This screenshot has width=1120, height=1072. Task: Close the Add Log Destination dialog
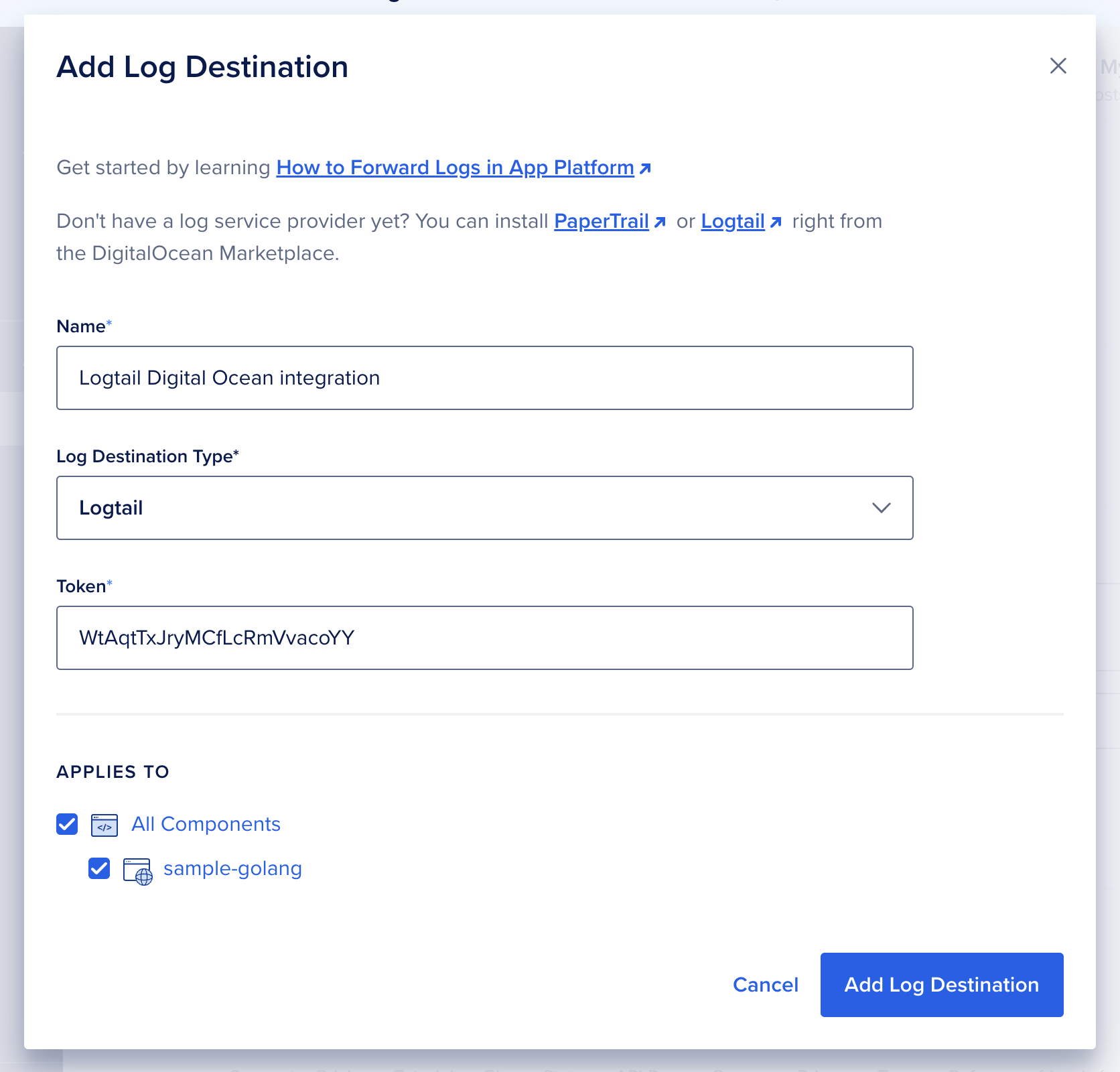[x=1058, y=66]
